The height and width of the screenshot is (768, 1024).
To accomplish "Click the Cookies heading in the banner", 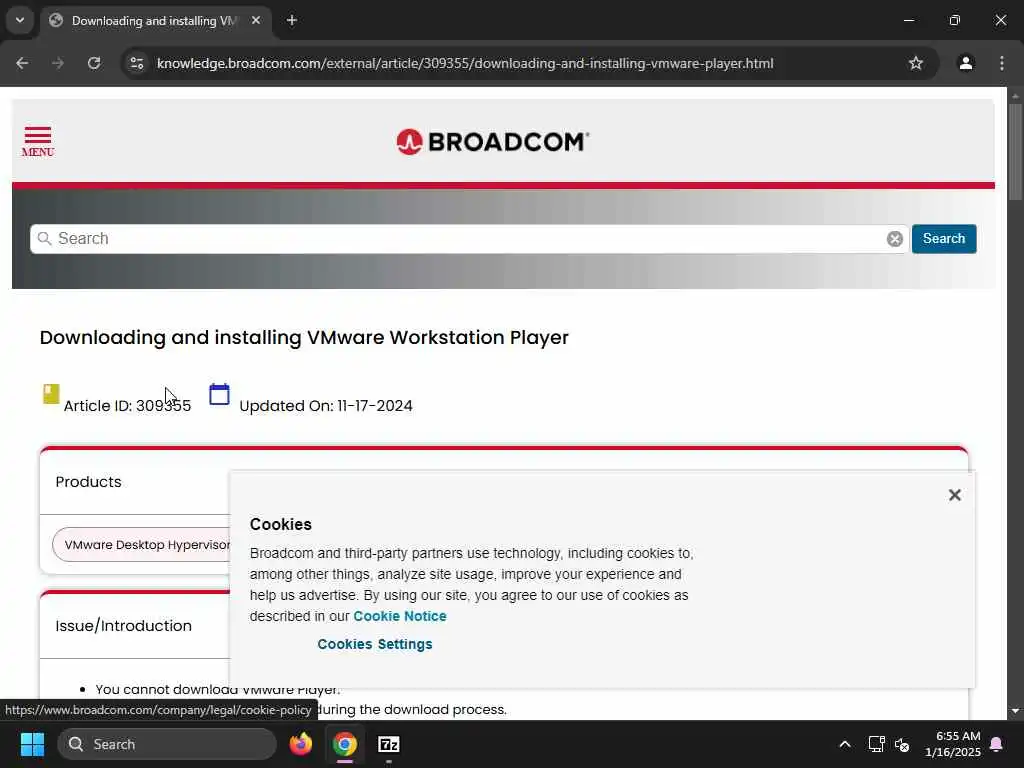I will pyautogui.click(x=281, y=524).
